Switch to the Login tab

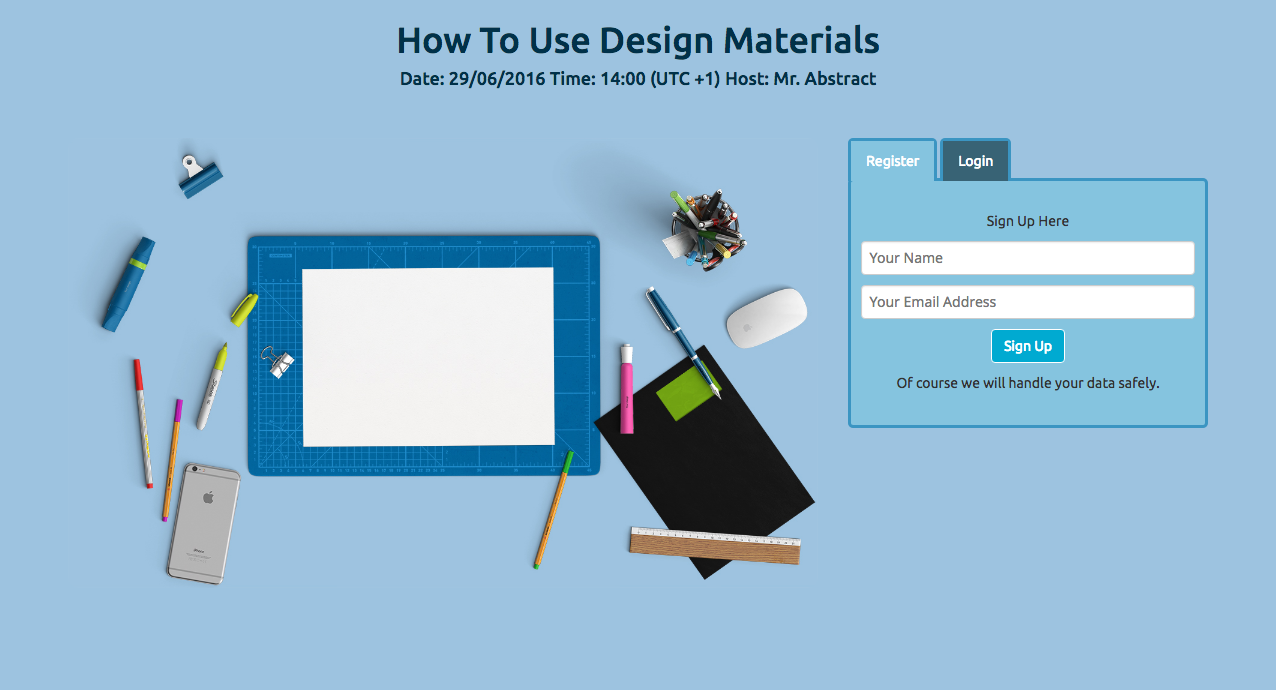click(x=975, y=161)
